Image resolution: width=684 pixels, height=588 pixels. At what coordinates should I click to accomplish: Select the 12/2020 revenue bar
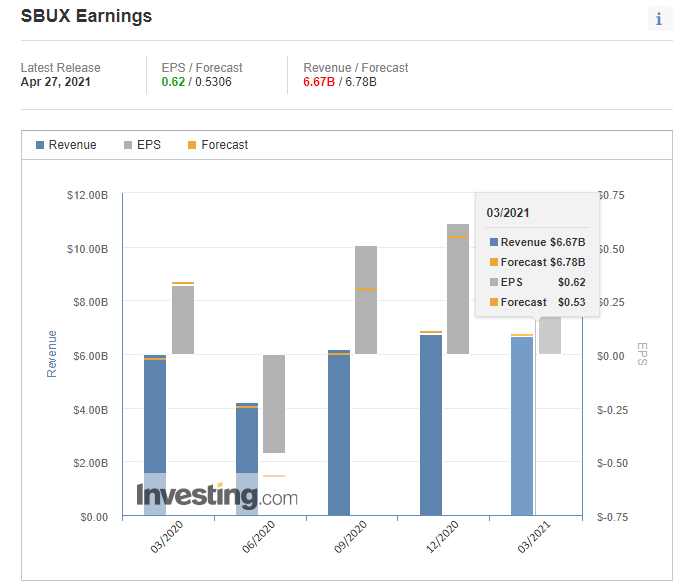click(x=431, y=425)
